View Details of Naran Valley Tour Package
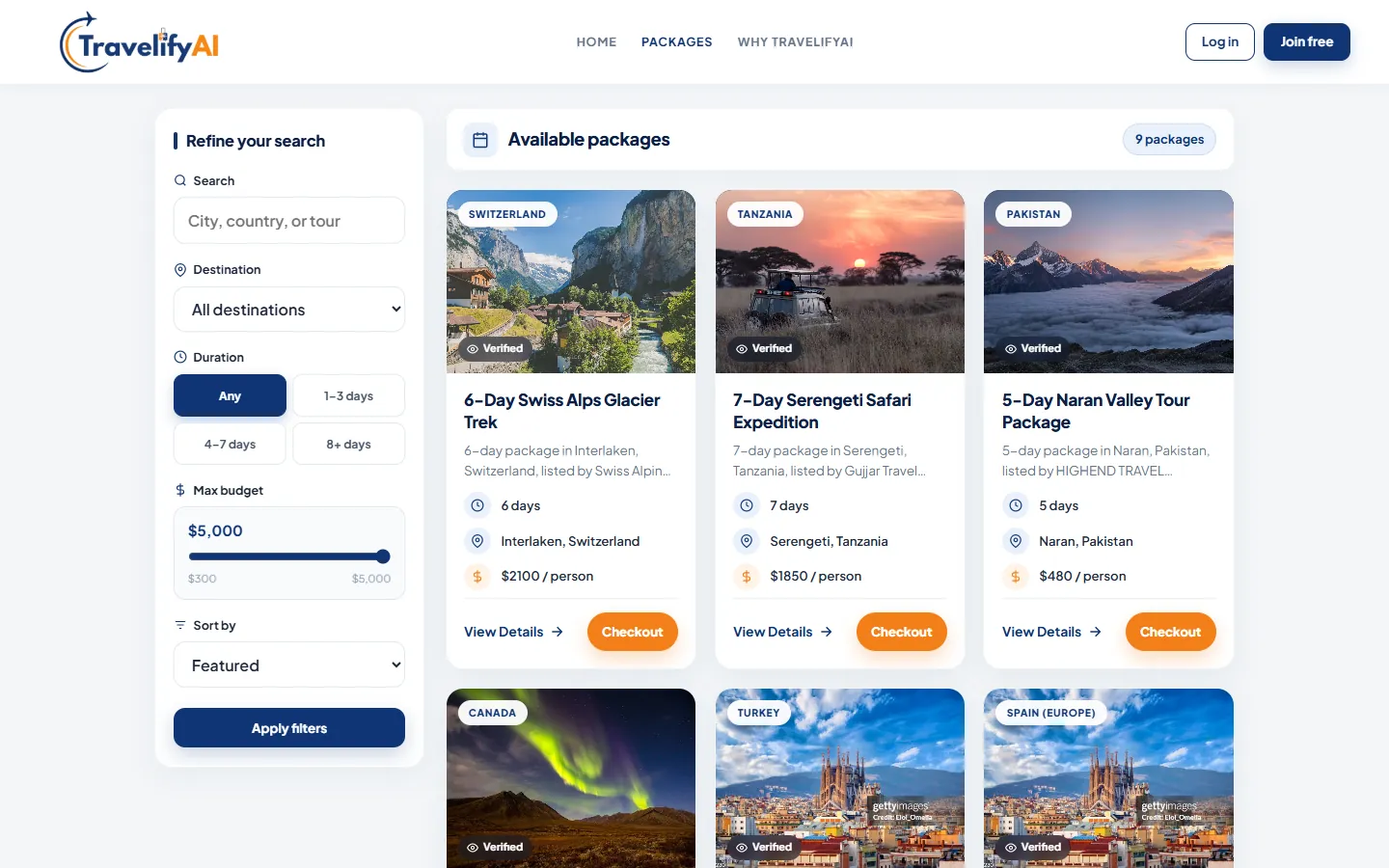The image size is (1389, 868). tap(1052, 632)
